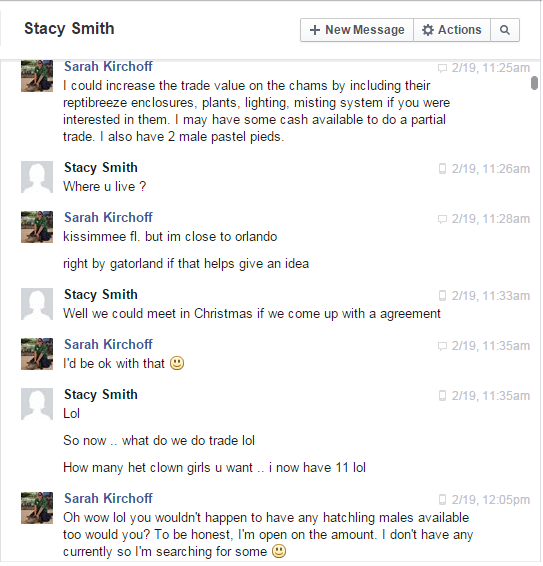Open Sarah Kirchoff name on kissimmee message

tap(108, 217)
